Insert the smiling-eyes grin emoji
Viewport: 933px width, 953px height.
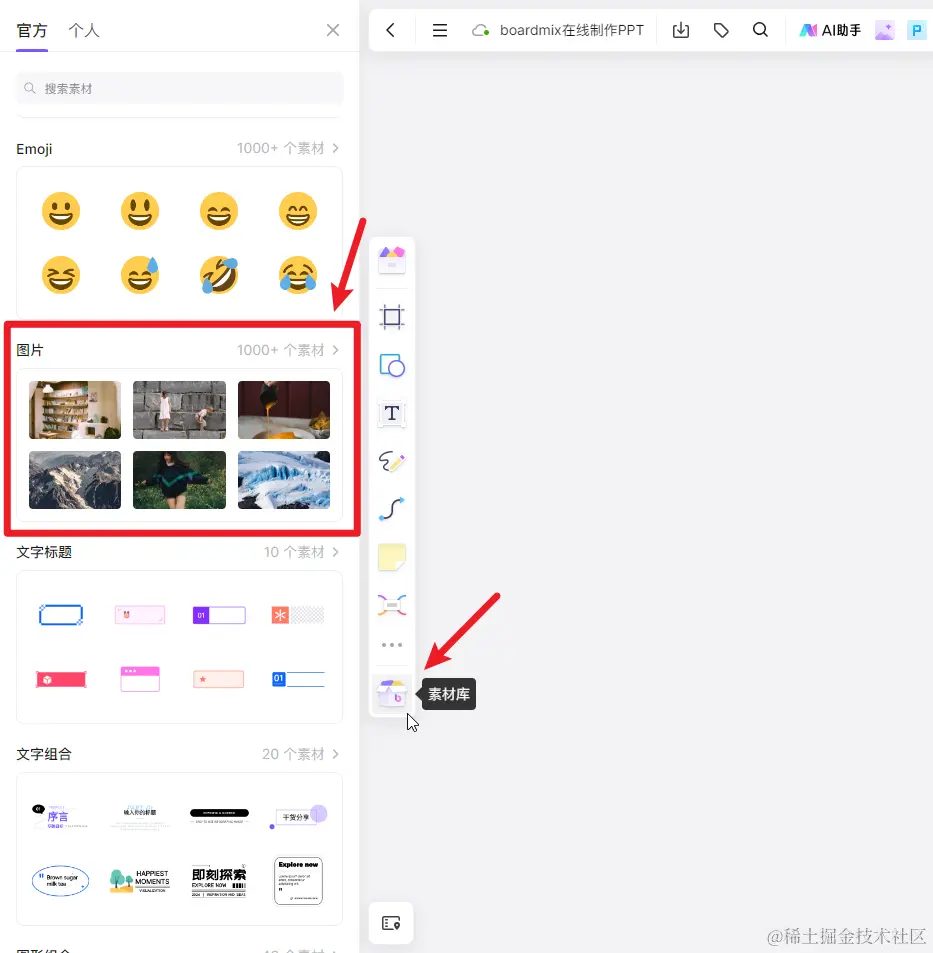coord(219,211)
